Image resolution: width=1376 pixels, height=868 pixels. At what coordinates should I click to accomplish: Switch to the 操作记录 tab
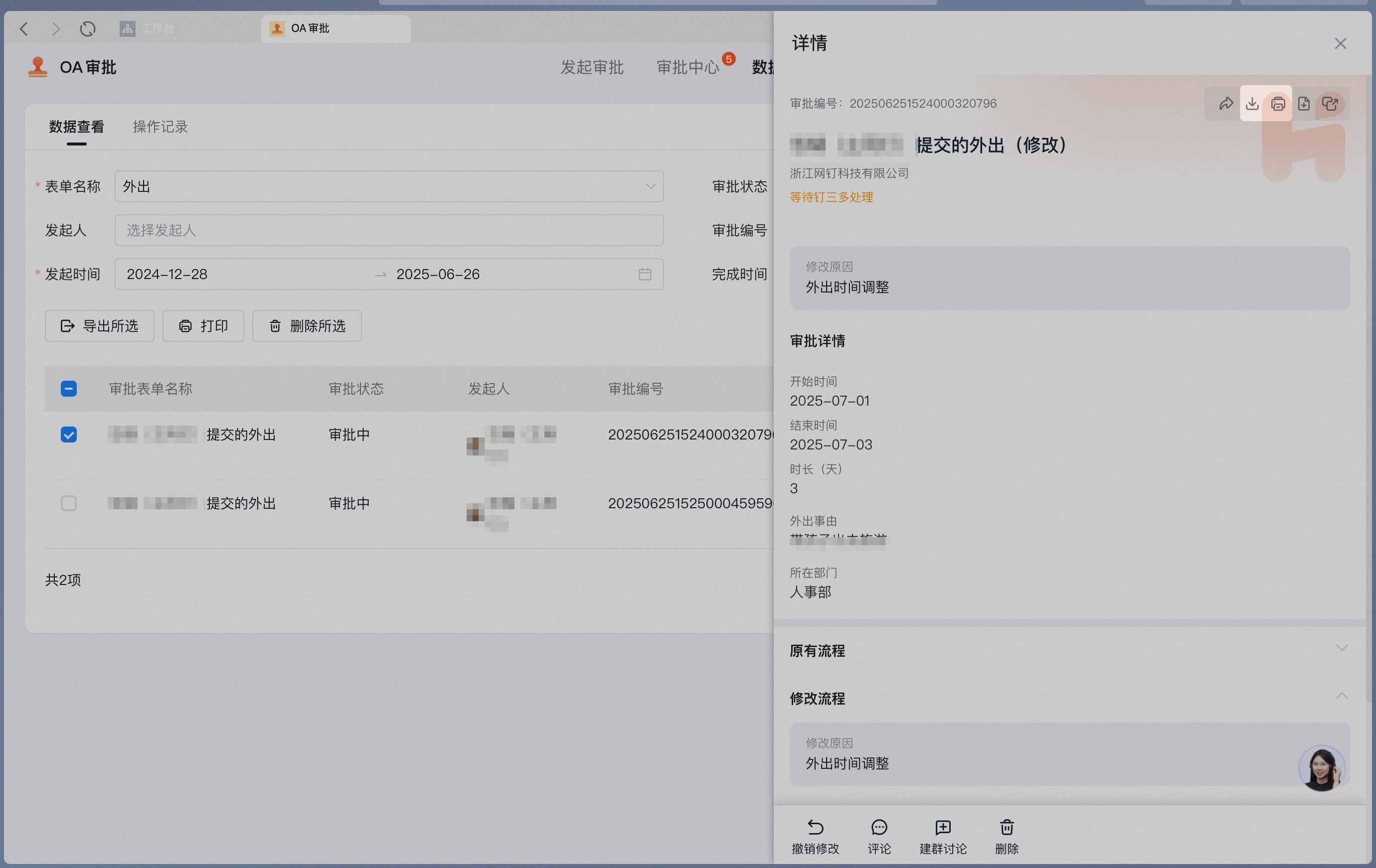pyautogui.click(x=160, y=127)
